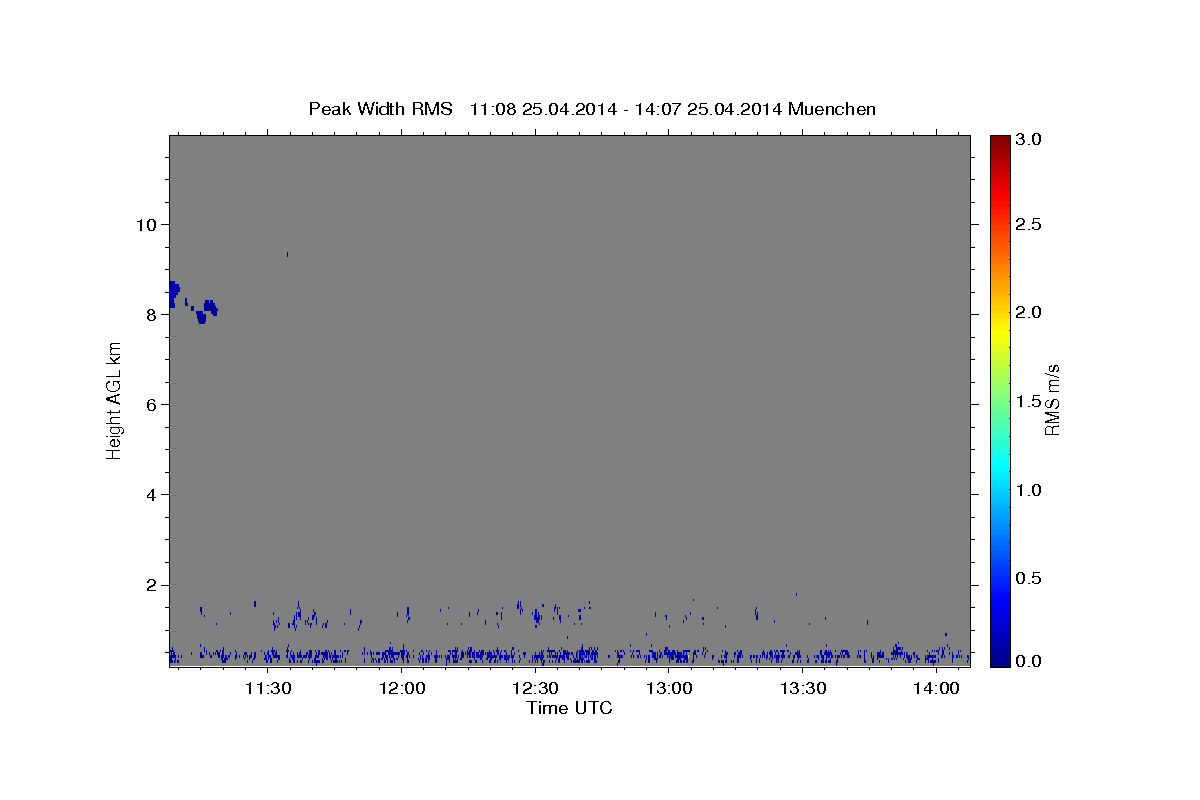Click the green middle of the colorbar
The height and width of the screenshot is (800, 1200).
[x=999, y=401]
